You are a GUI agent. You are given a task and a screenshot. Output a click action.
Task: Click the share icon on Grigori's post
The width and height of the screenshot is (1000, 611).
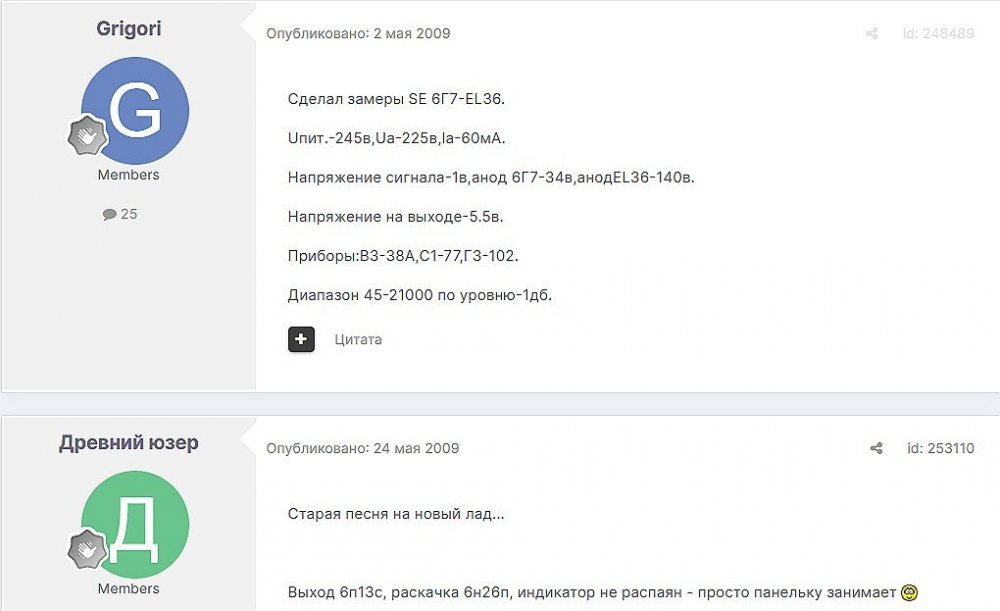[872, 34]
